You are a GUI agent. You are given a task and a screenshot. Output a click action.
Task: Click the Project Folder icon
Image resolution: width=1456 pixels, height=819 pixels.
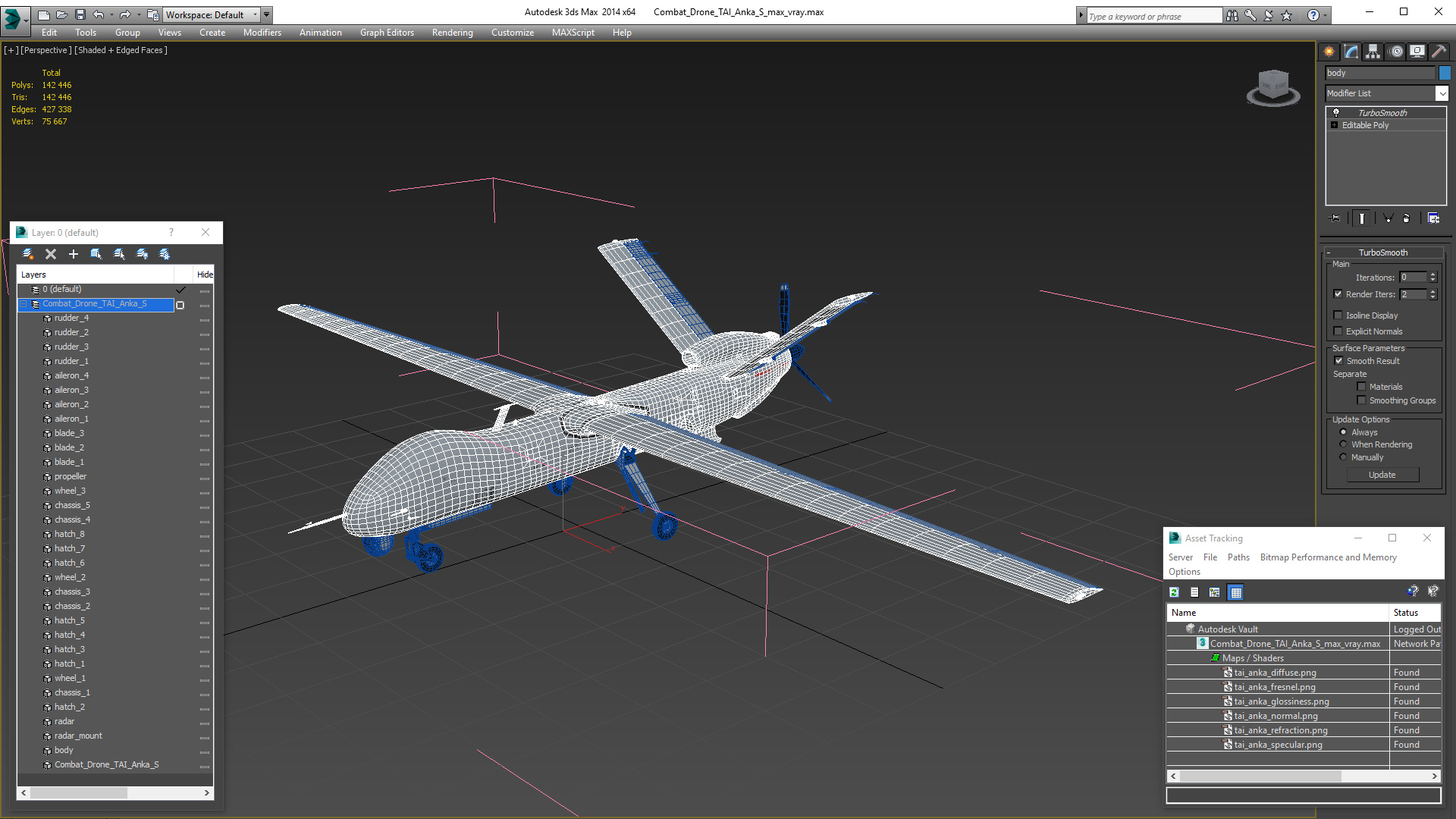tap(152, 14)
